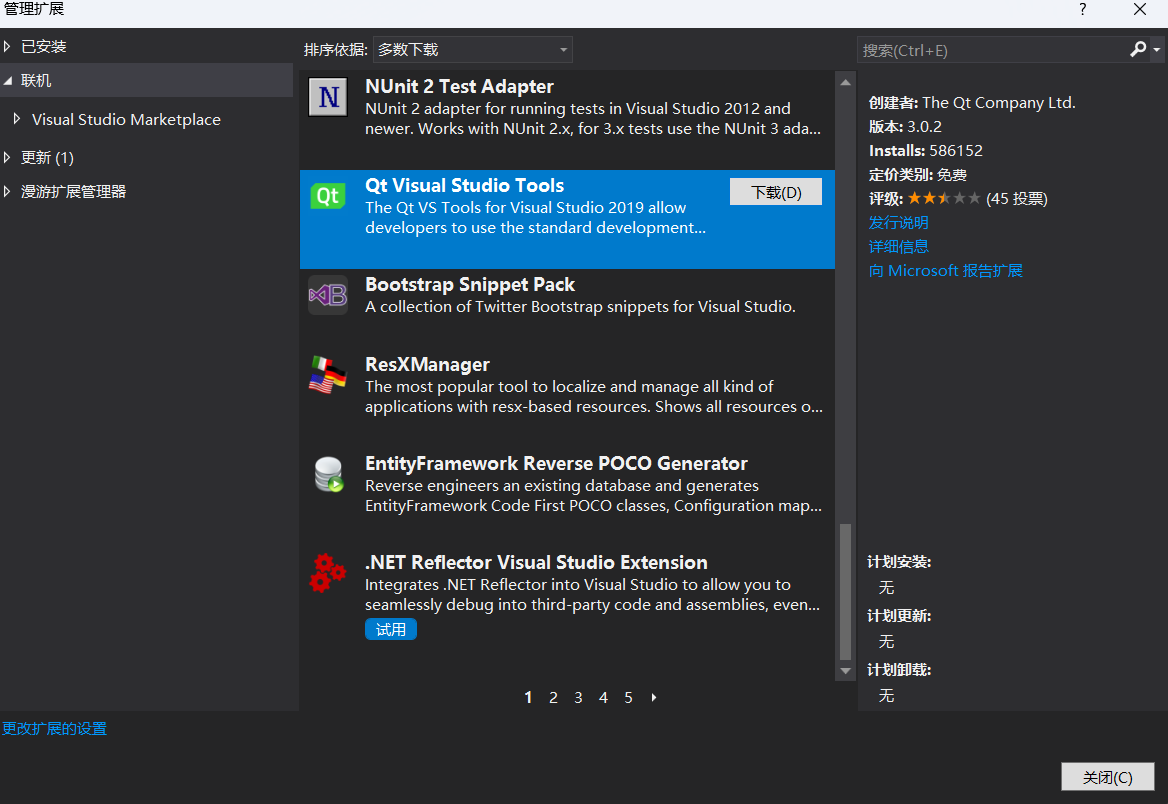Open search options dropdown arrow
This screenshot has height=804, width=1168.
(x=1157, y=50)
